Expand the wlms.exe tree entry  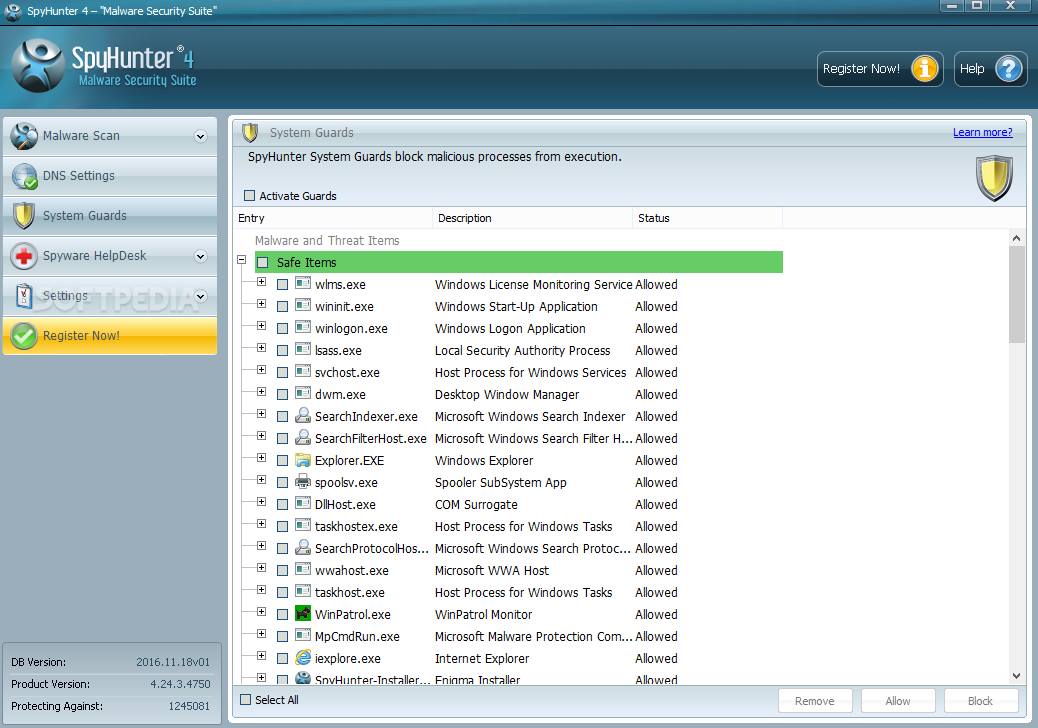[x=261, y=282]
